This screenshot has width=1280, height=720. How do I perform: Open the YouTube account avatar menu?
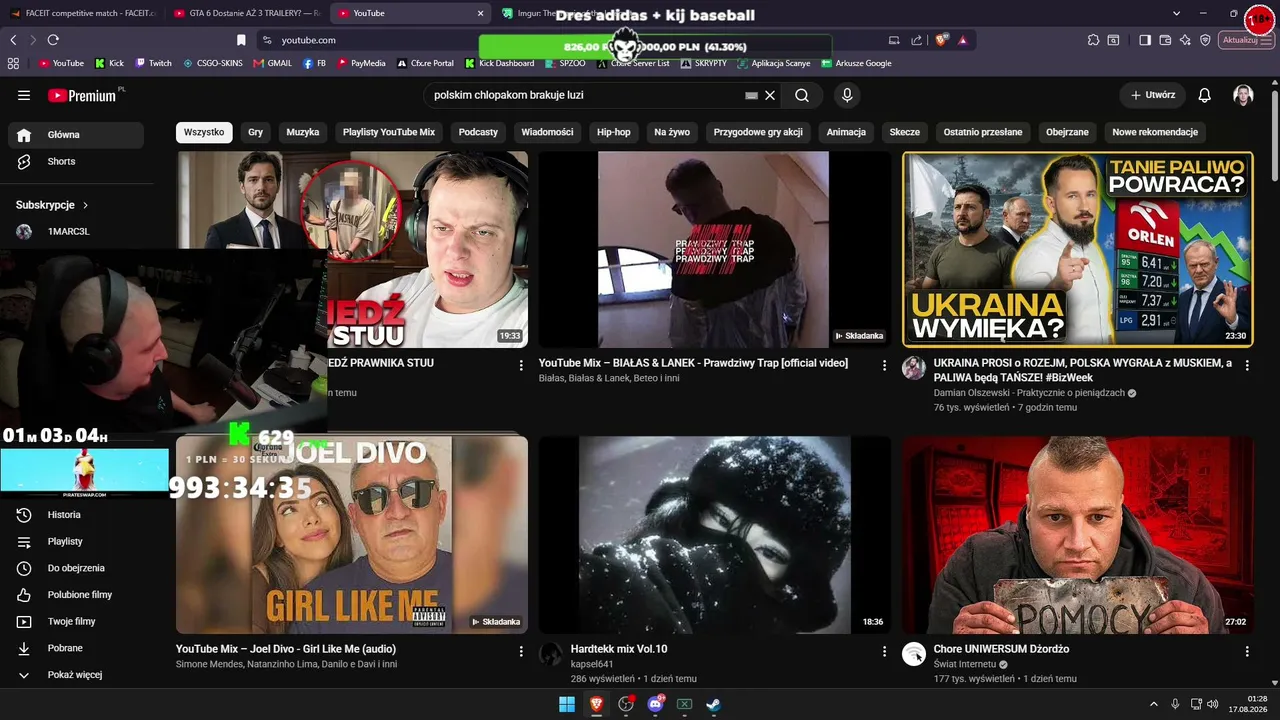(1243, 95)
